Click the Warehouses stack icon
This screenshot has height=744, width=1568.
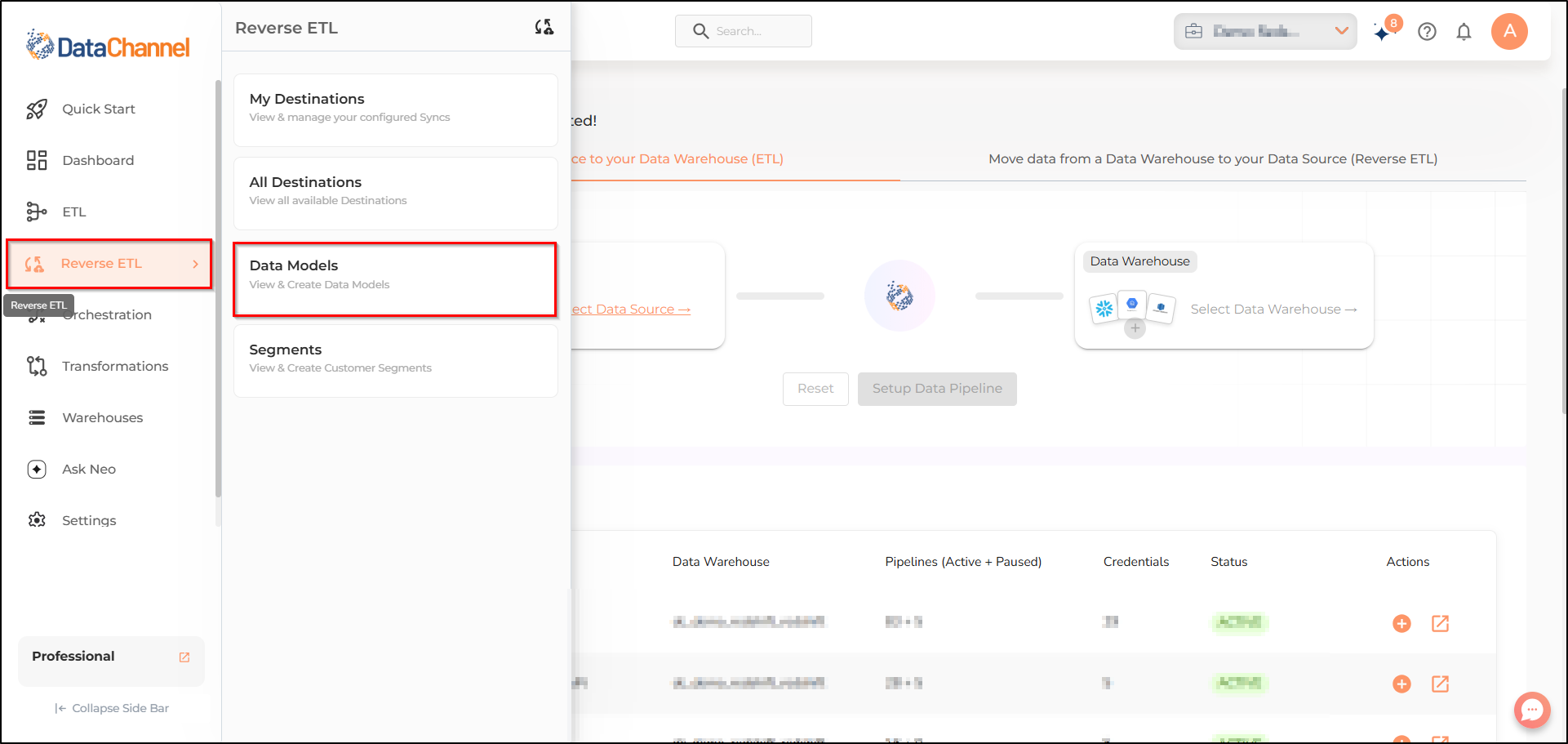click(37, 417)
